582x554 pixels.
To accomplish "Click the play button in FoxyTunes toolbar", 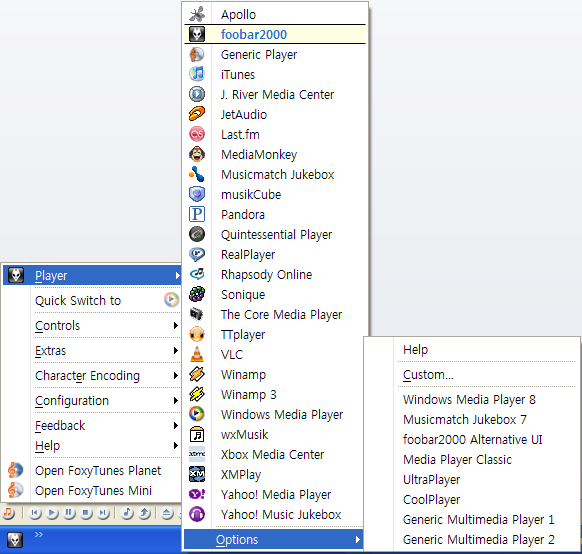I will coord(52,513).
